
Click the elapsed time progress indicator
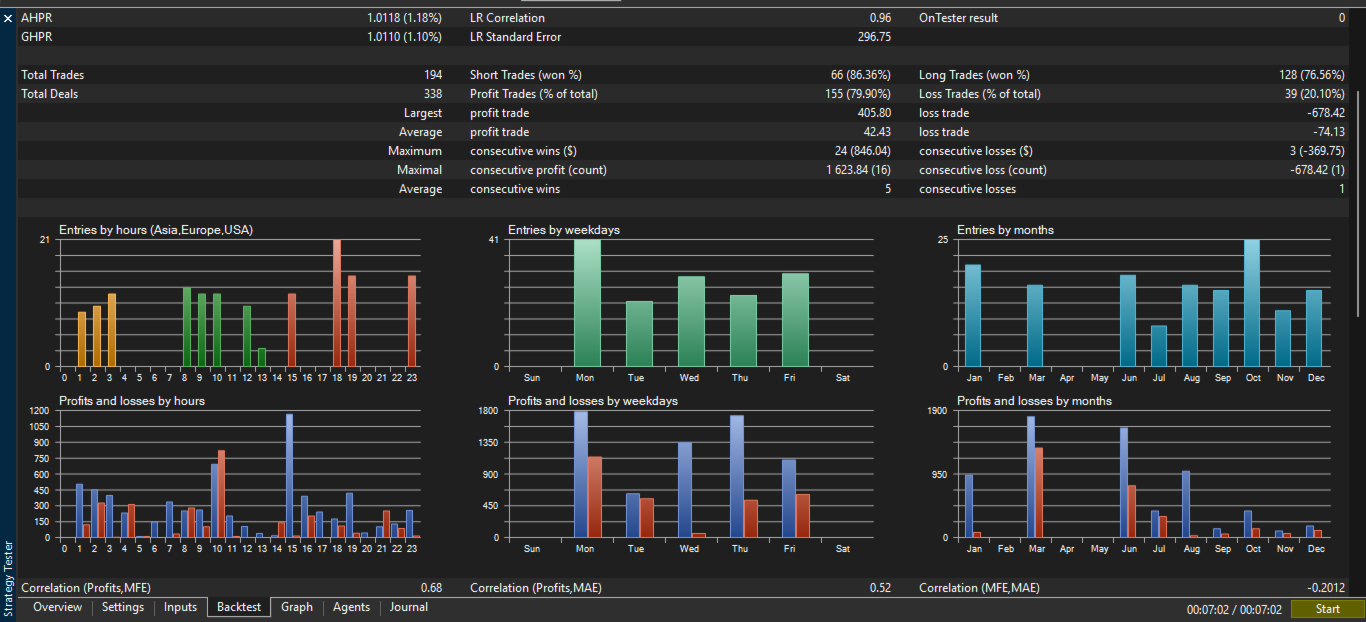point(1233,609)
